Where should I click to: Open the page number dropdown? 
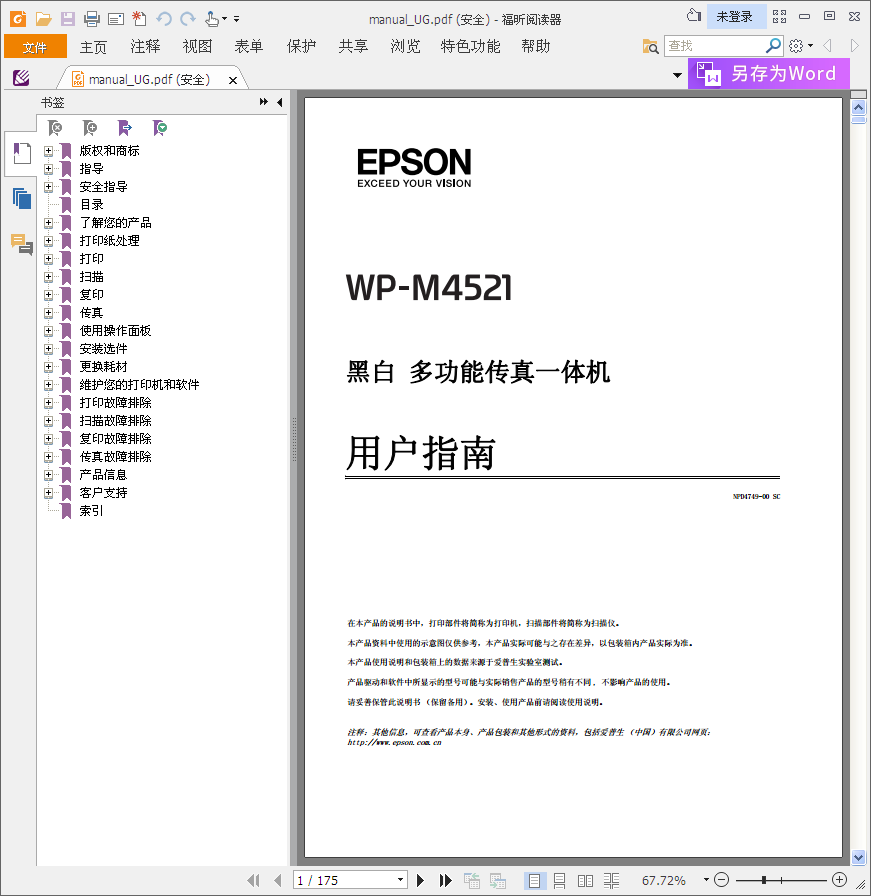401,880
